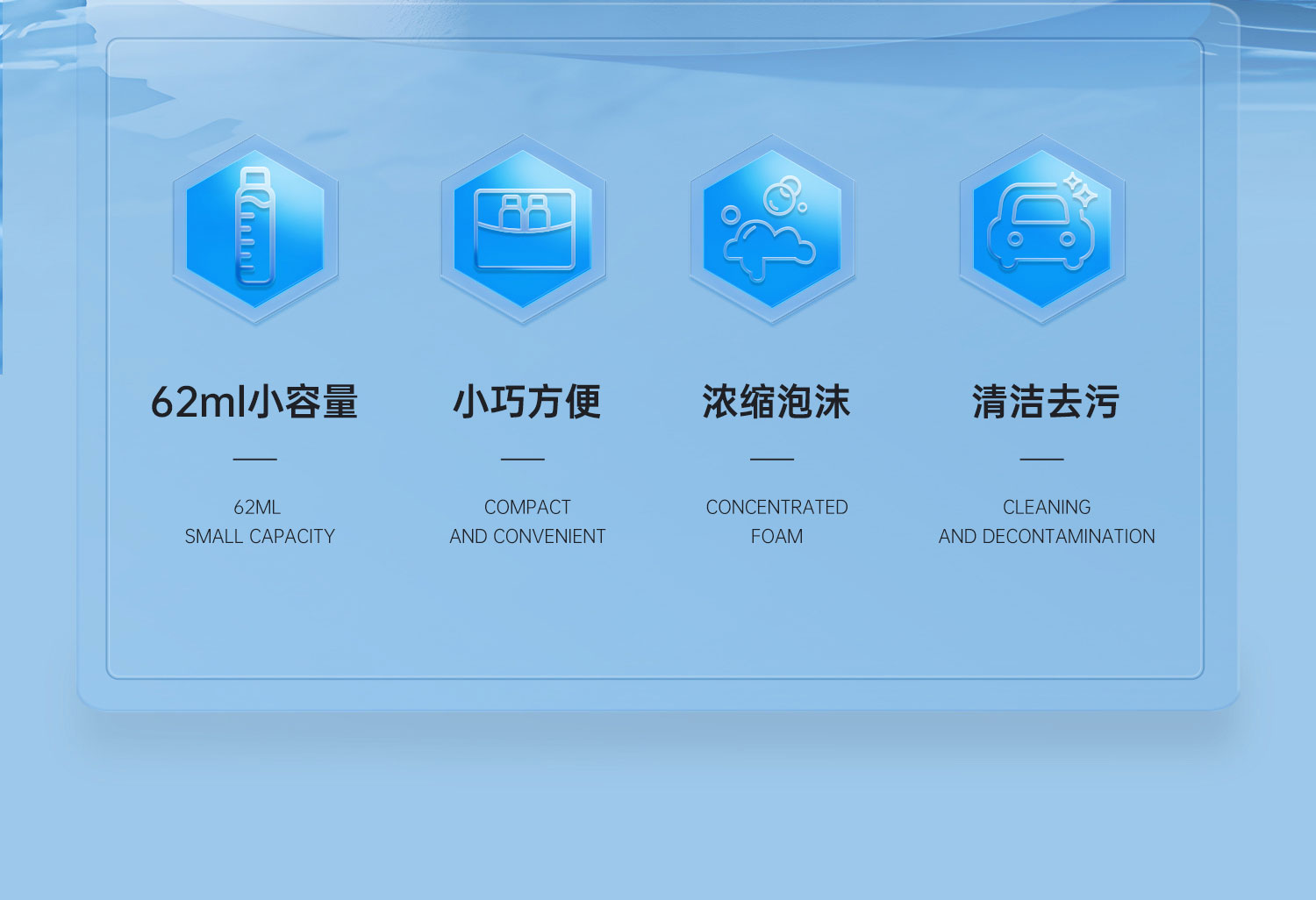Image resolution: width=1316 pixels, height=900 pixels.
Task: Click the divider line under 浓缩泡沫
Action: [772, 459]
